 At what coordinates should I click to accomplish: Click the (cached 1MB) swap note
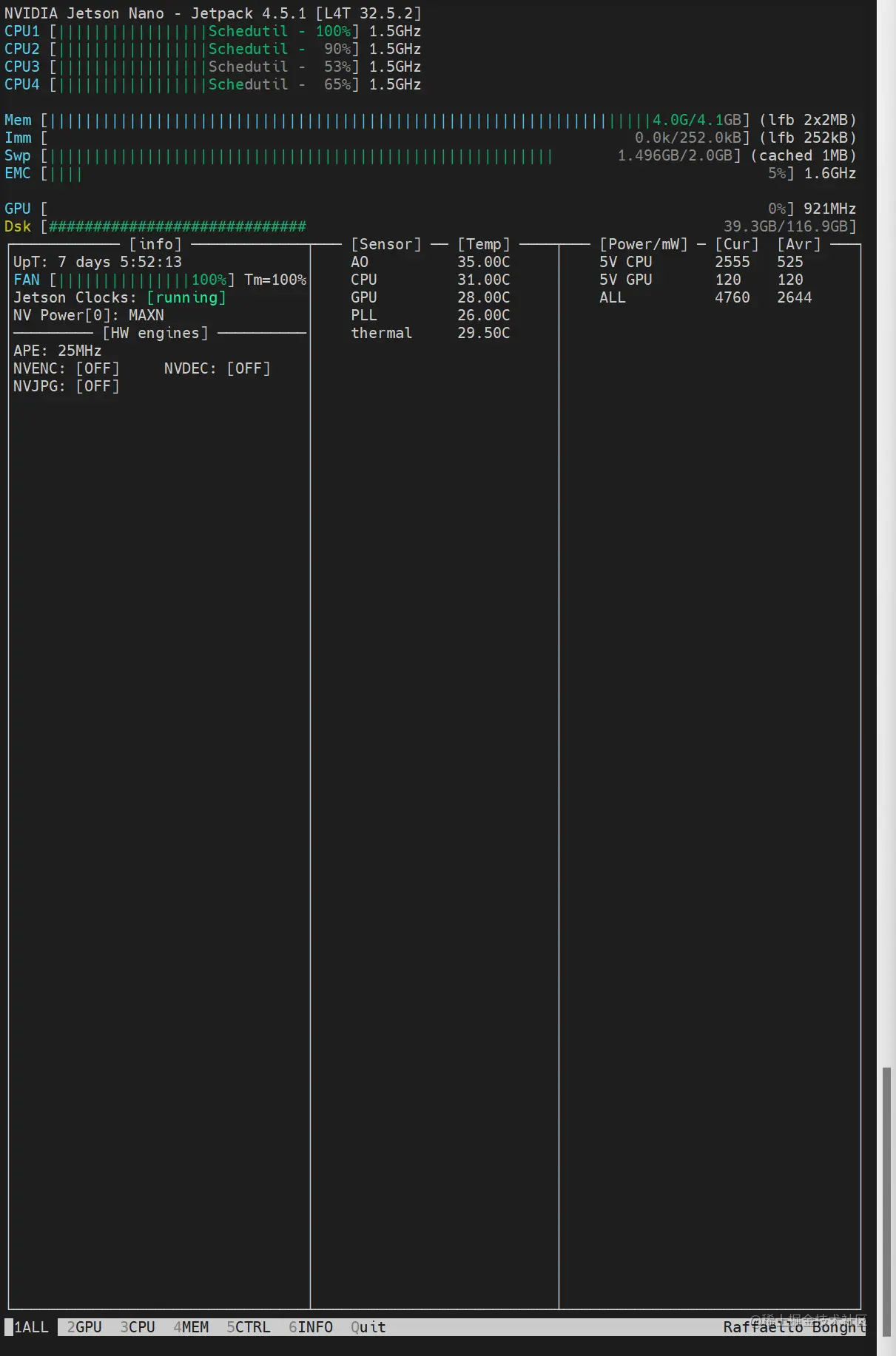pyautogui.click(x=804, y=155)
